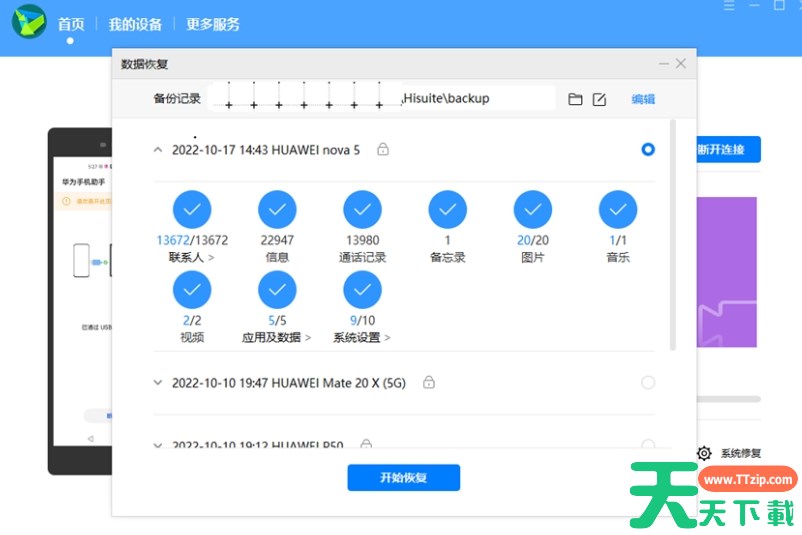Uncheck the Call Log item (13980)
Viewport: 802px width, 535px height.
[362, 210]
